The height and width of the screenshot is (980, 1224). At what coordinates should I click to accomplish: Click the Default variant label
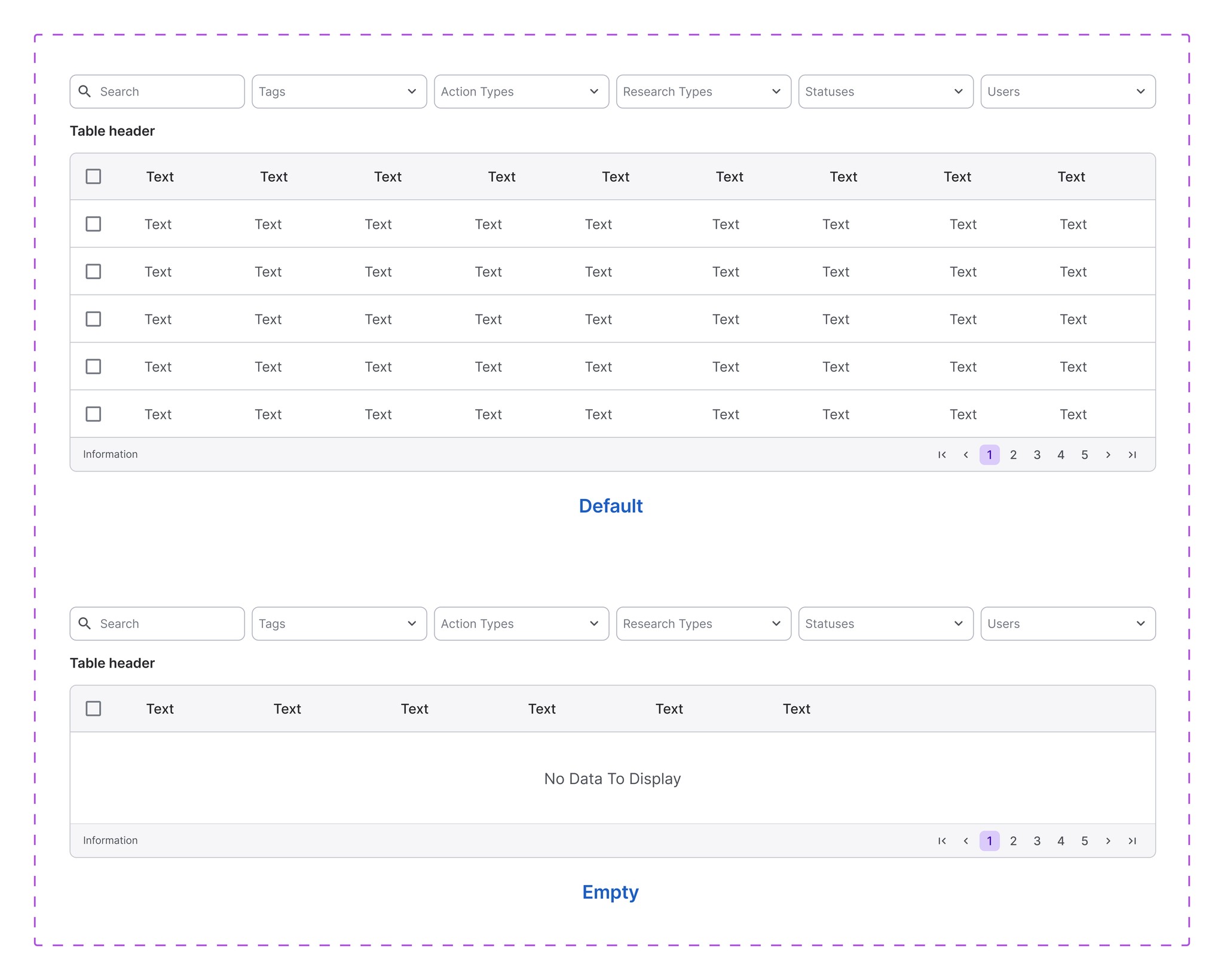coord(611,506)
